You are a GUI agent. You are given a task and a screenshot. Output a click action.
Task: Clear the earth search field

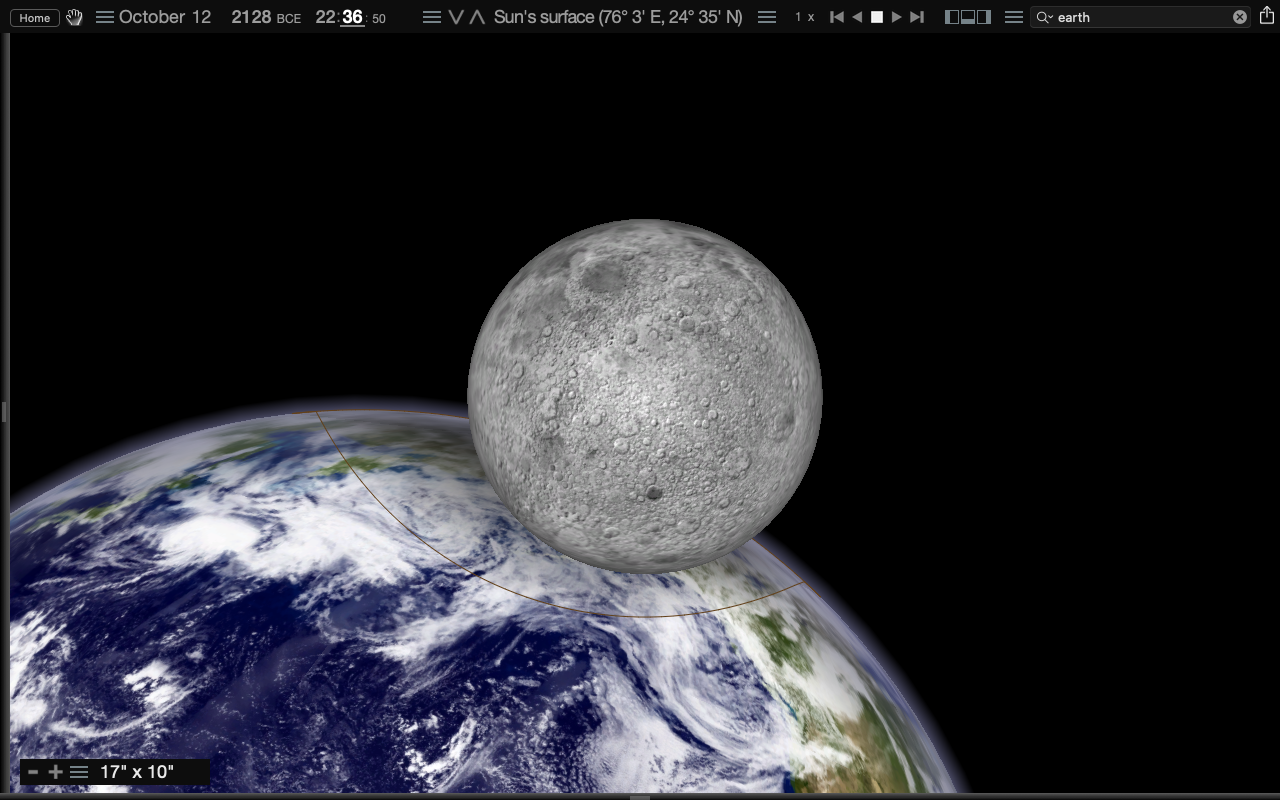click(x=1240, y=17)
